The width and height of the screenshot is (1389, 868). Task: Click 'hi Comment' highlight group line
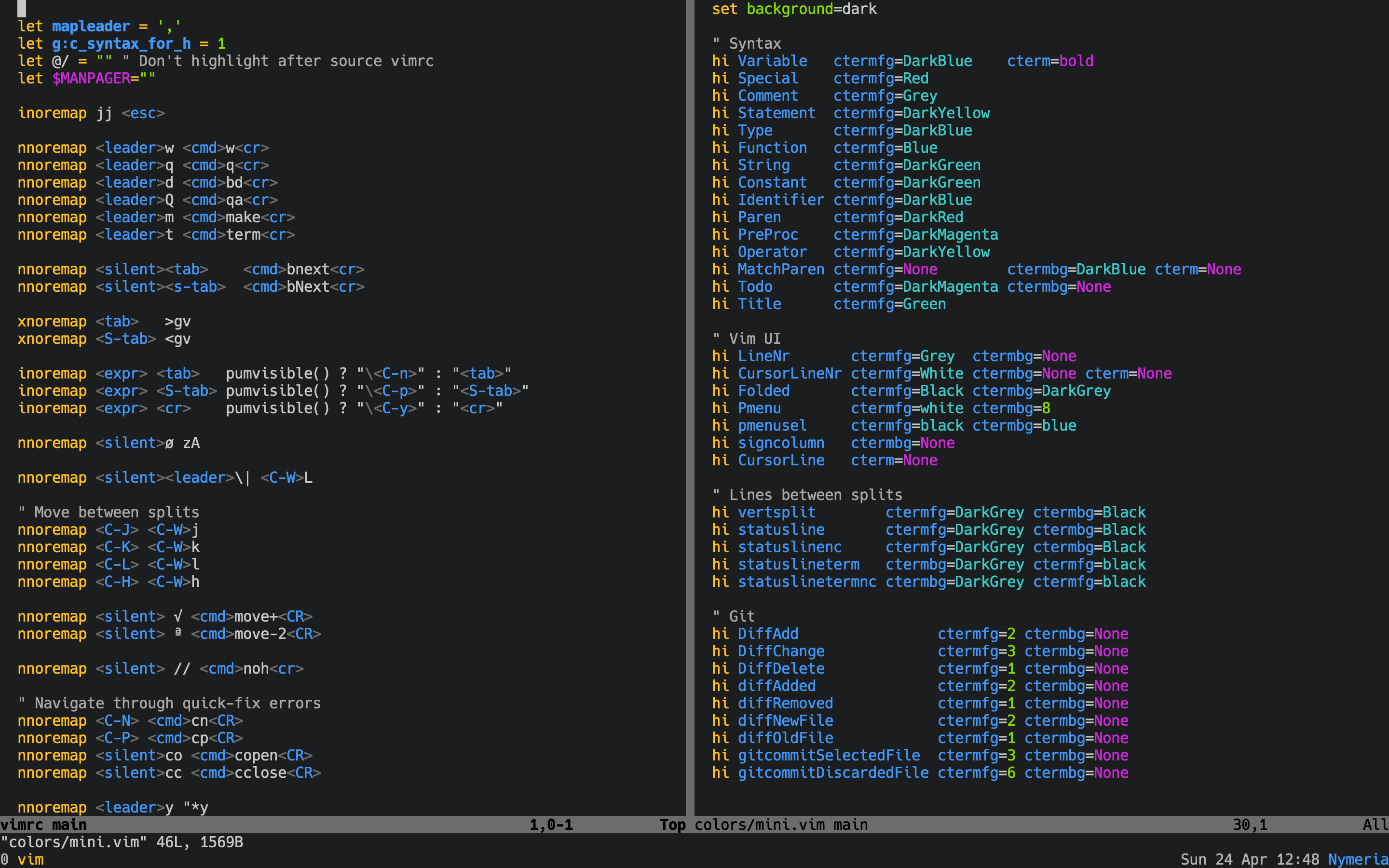(825, 96)
